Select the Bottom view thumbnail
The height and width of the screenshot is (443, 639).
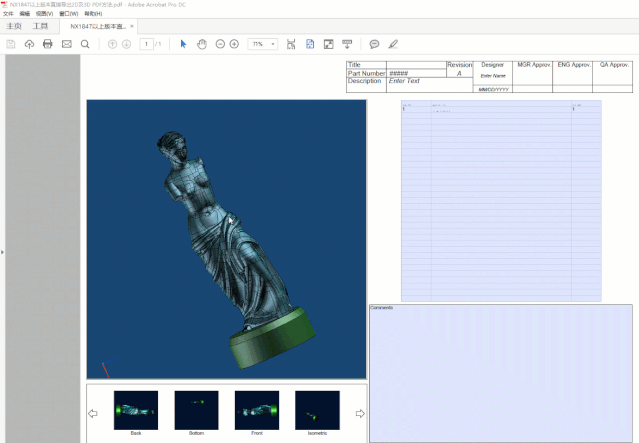point(196,410)
